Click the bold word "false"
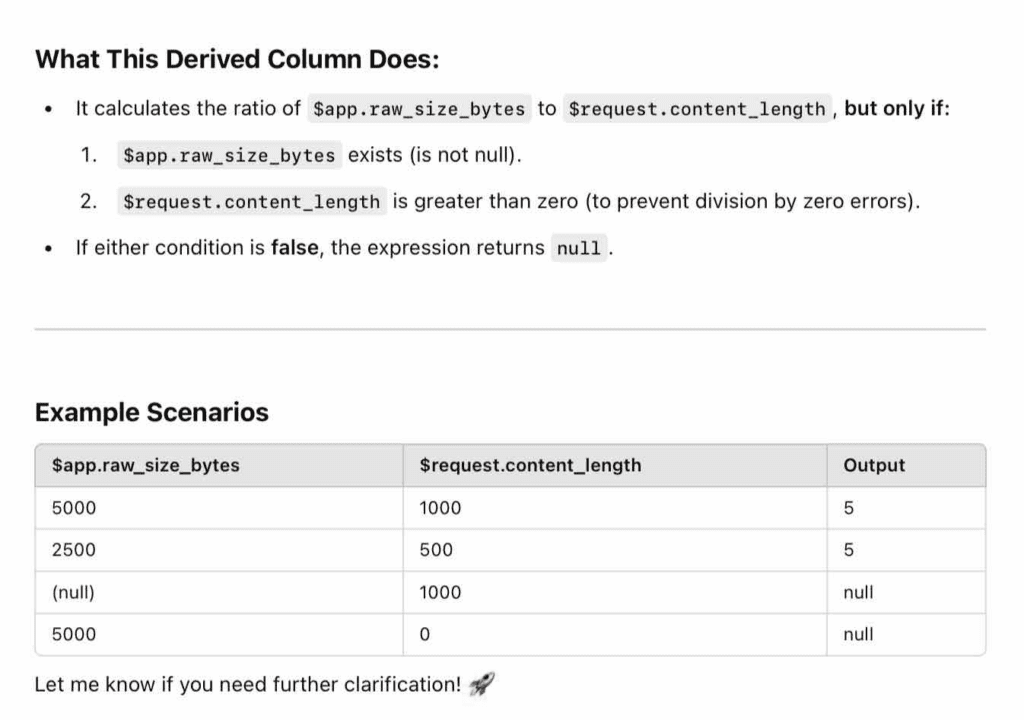This screenshot has height=720, width=1024. pos(296,248)
